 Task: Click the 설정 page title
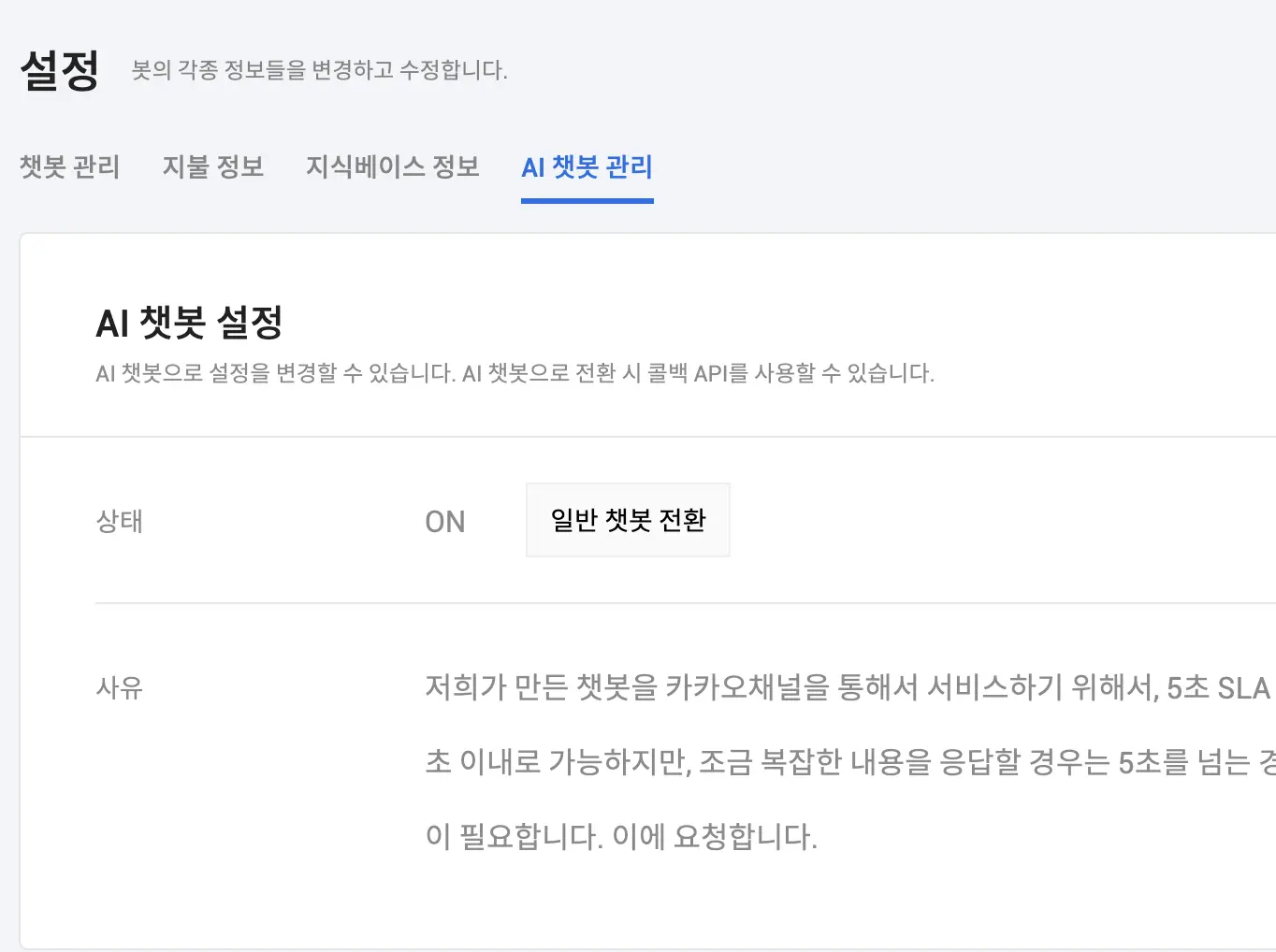point(60,70)
